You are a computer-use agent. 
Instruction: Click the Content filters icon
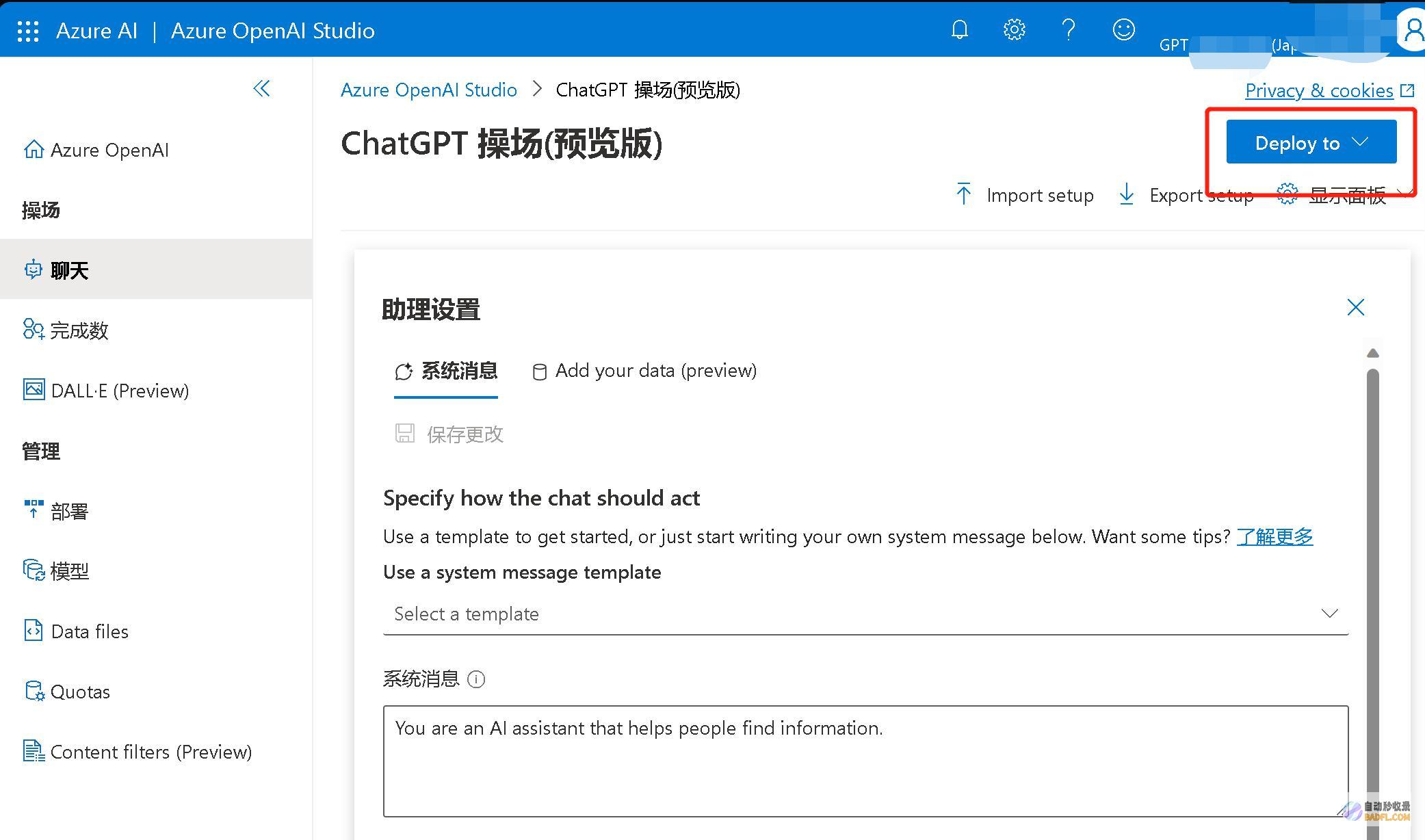(34, 751)
